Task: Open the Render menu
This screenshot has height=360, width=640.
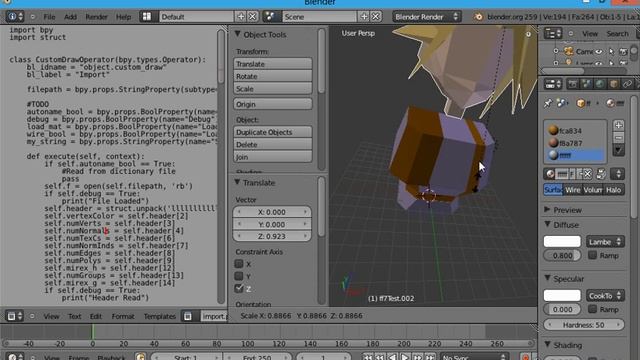Action: [x=96, y=17]
